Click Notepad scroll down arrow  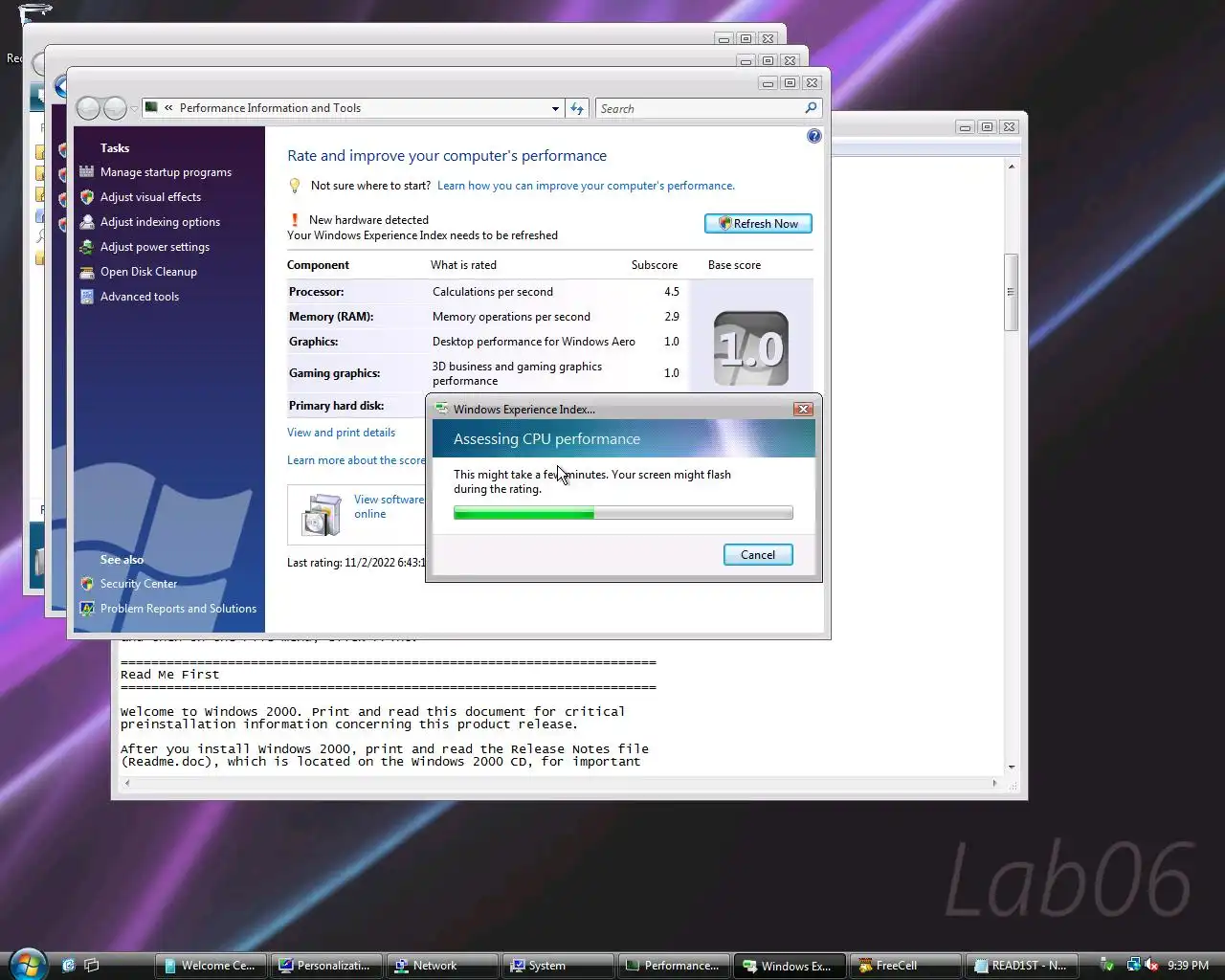pos(1011,768)
